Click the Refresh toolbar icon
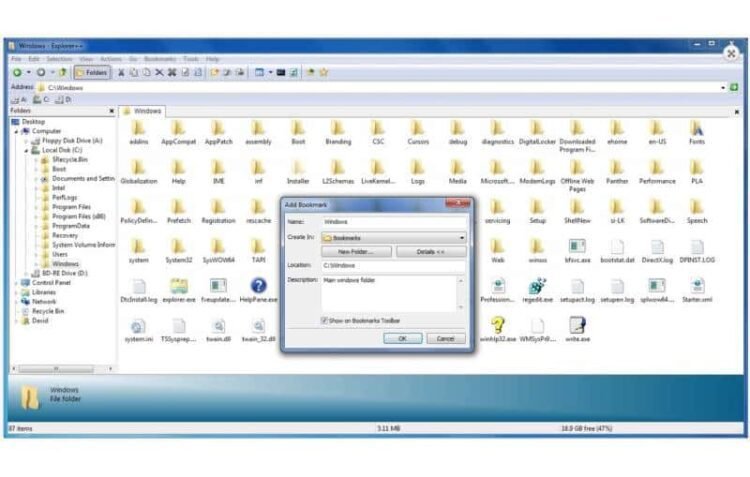This screenshot has height=477, width=750. pos(294,73)
